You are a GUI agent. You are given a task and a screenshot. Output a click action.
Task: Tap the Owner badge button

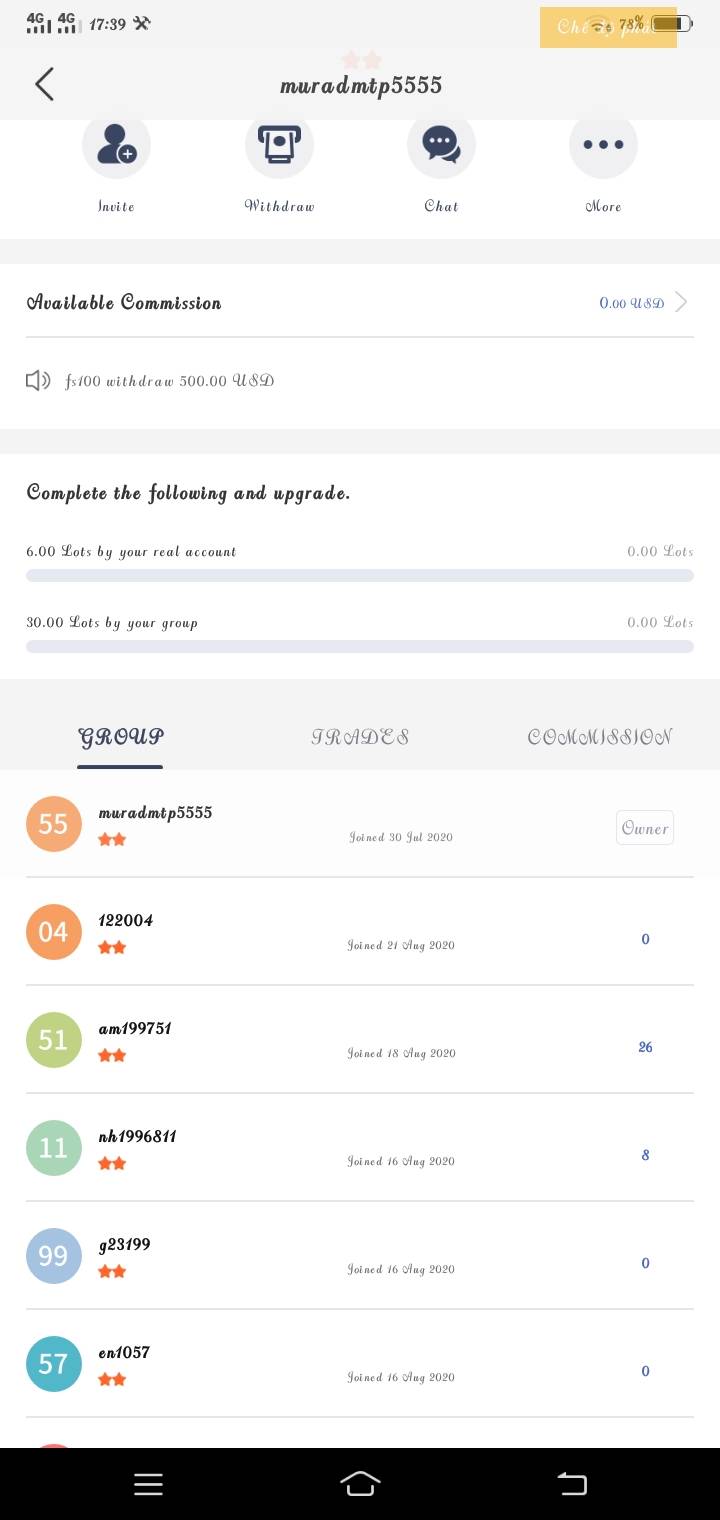[645, 828]
